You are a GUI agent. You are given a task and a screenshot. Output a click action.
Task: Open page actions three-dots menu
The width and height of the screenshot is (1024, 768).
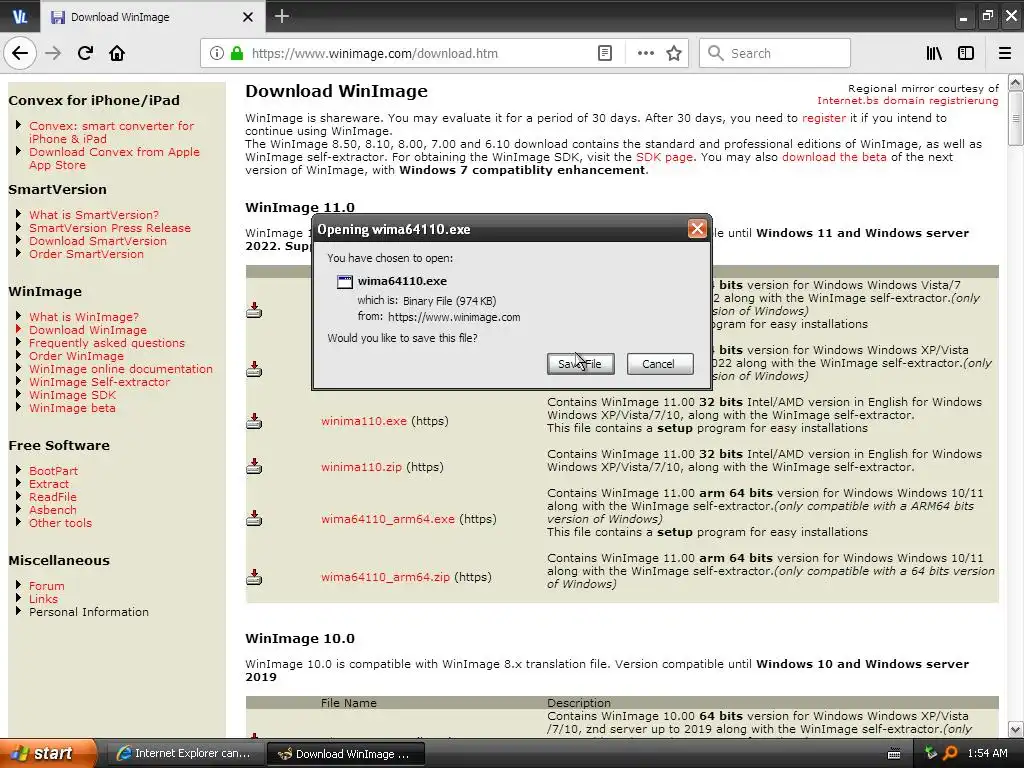point(645,53)
